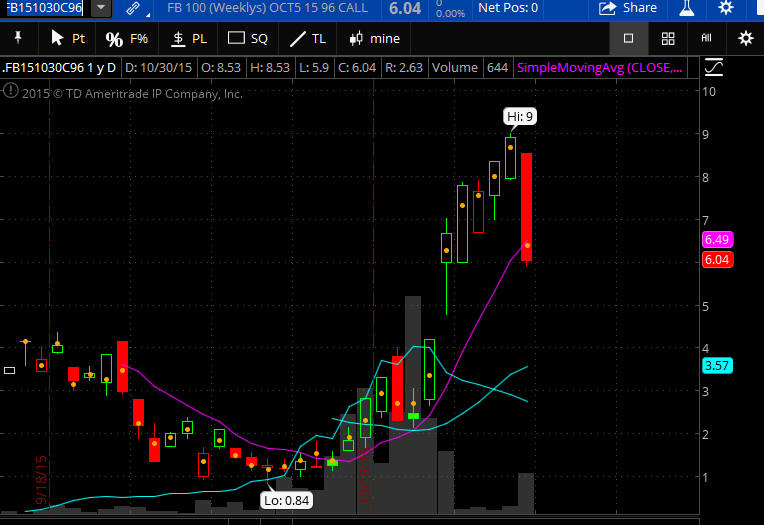Toggle single chart layout view

point(628,39)
